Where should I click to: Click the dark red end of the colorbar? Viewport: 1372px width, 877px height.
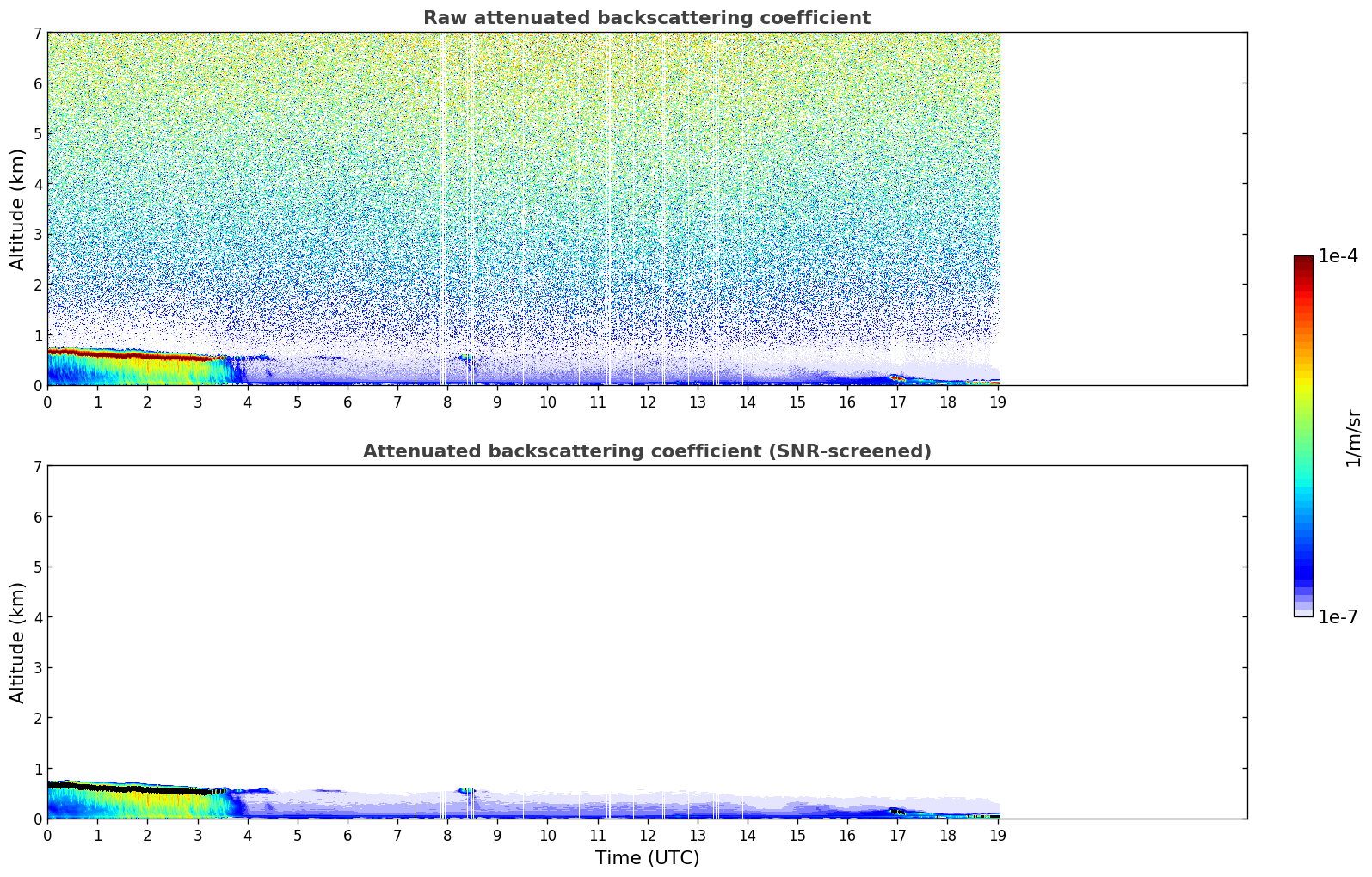pos(1303,261)
